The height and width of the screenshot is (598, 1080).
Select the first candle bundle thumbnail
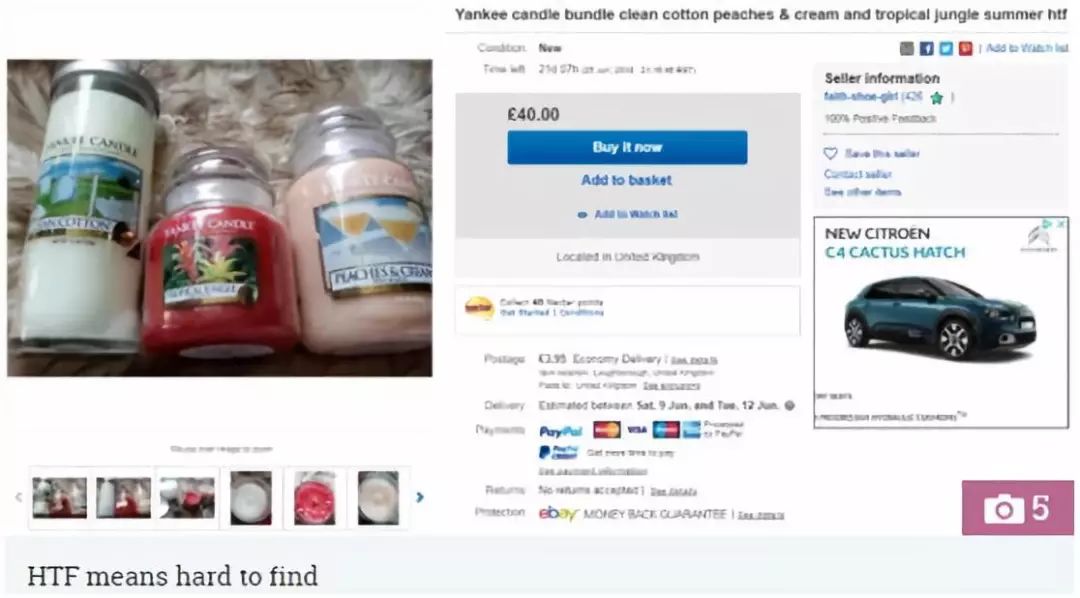[60, 497]
